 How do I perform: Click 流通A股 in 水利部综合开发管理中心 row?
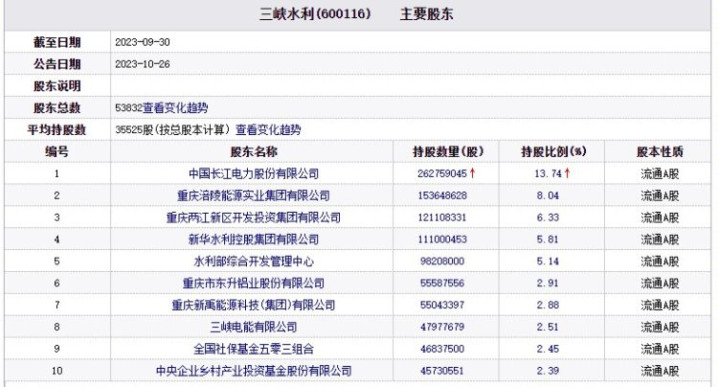click(660, 262)
